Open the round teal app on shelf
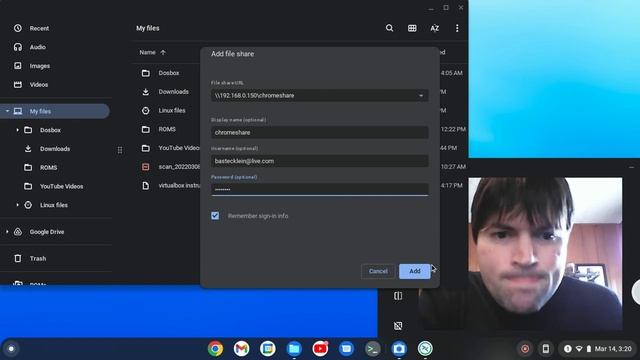Image resolution: width=640 pixels, height=360 pixels. click(425, 349)
